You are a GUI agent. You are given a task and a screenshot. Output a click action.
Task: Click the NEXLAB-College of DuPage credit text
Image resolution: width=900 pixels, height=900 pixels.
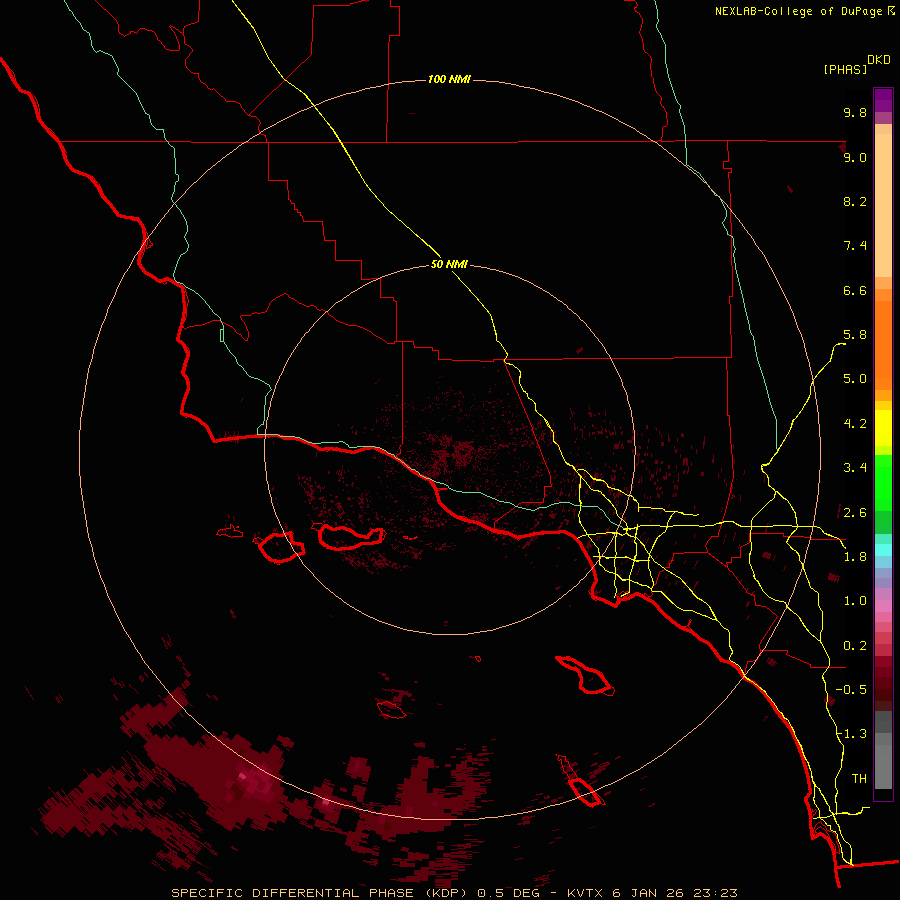pyautogui.click(x=798, y=11)
